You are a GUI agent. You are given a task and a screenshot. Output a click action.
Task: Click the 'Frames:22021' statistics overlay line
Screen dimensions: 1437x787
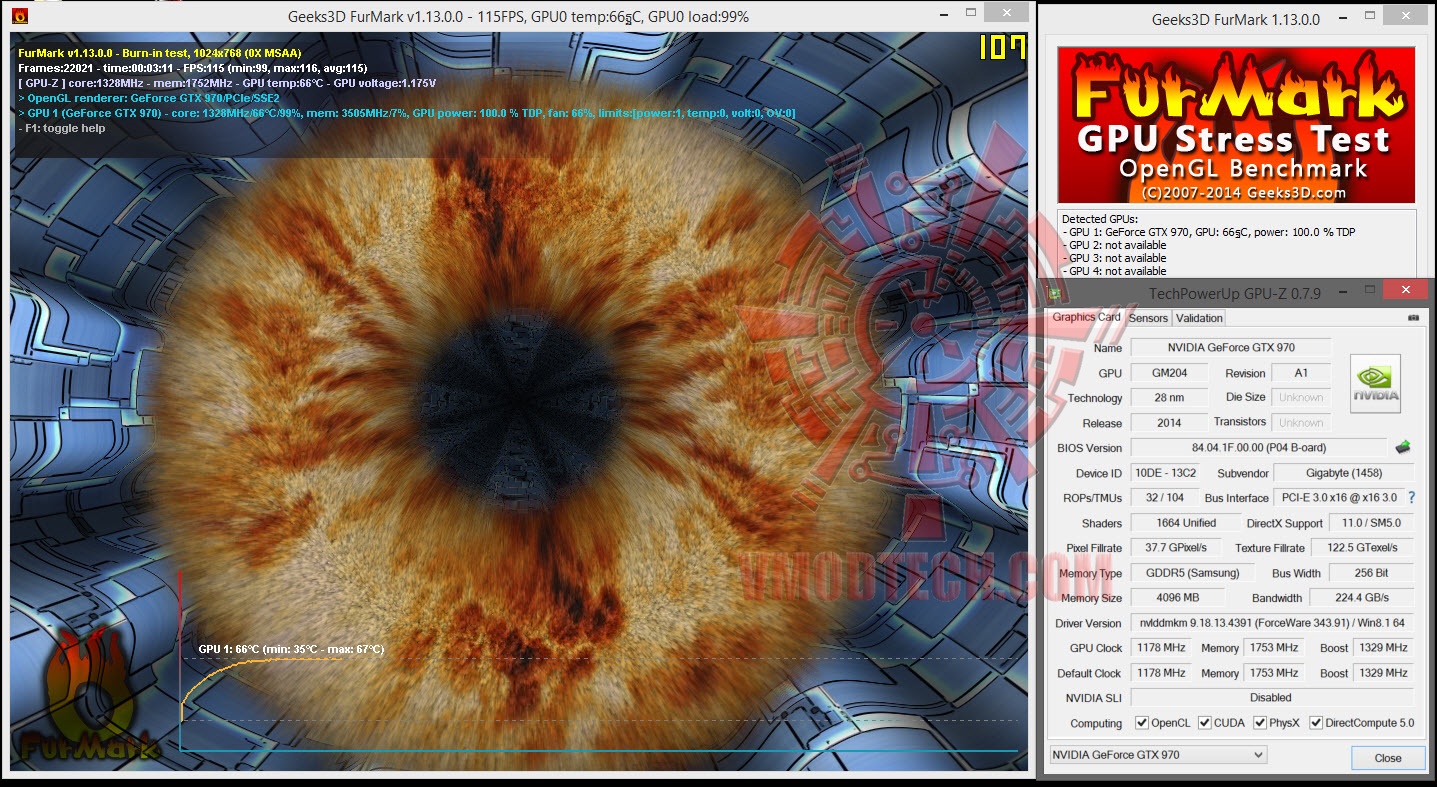pos(193,68)
